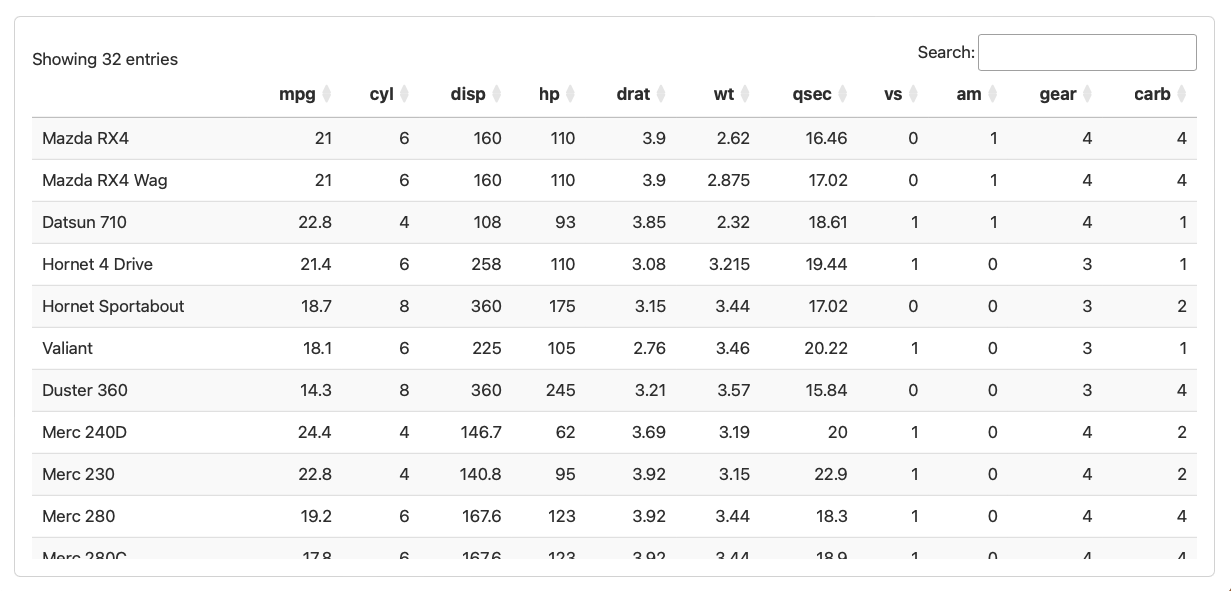Click inside the Search input box
Image resolution: width=1231 pixels, height=591 pixels.
point(1087,52)
